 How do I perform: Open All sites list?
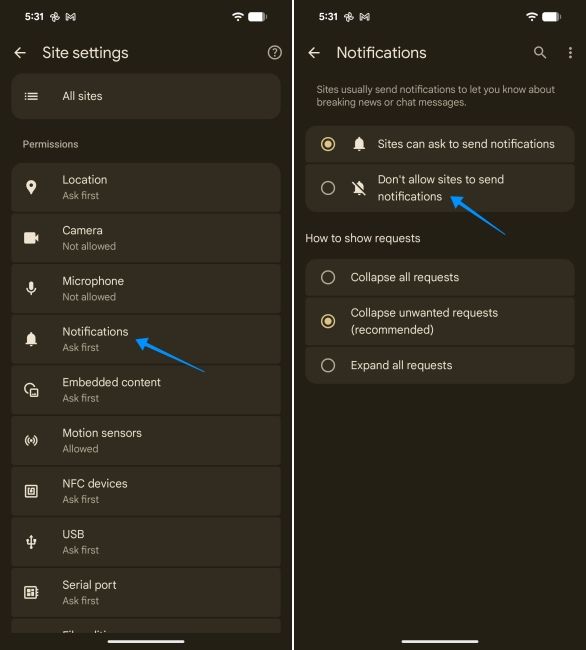coord(146,96)
